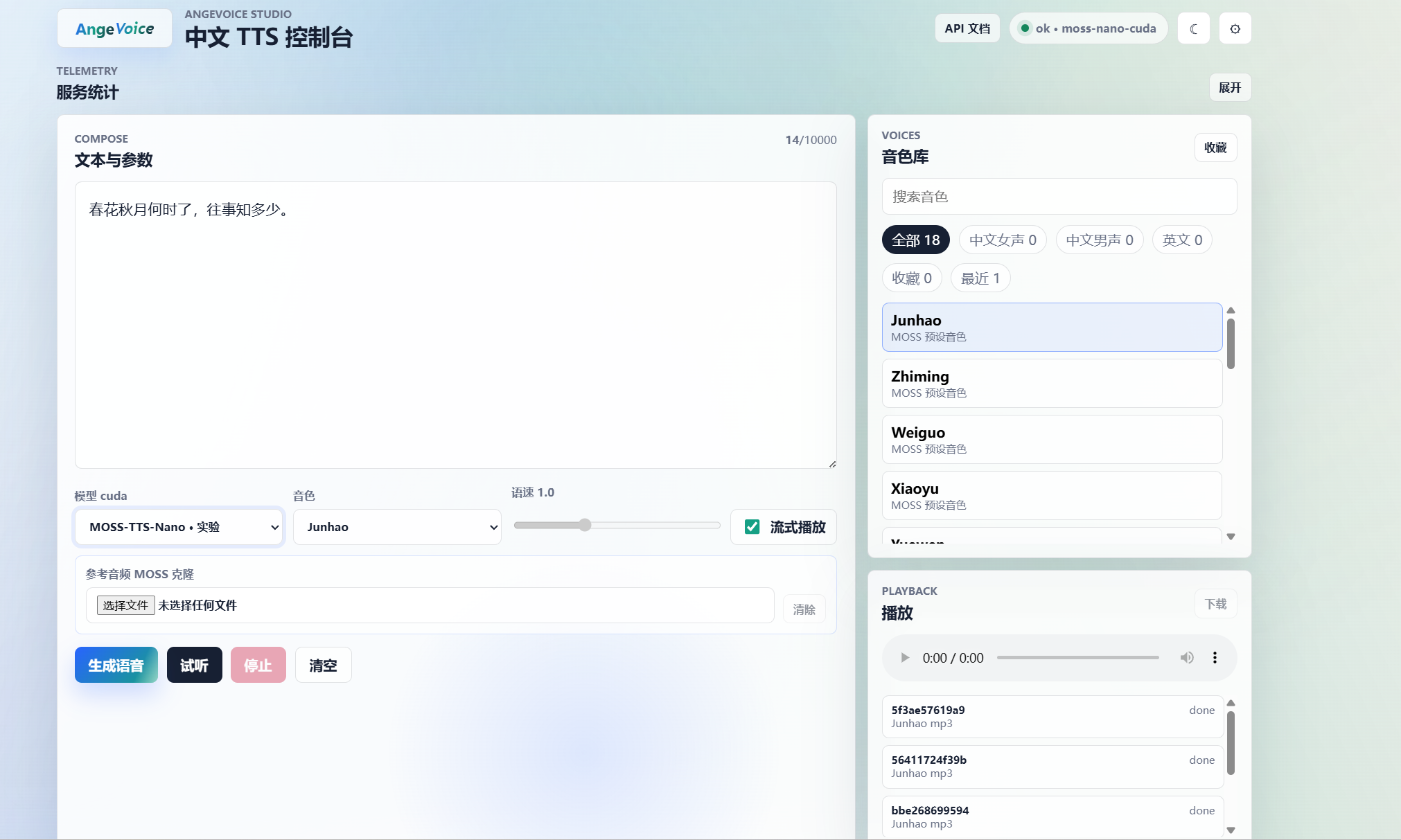1401x840 pixels.
Task: Play audio in the playback player
Action: coord(904,658)
